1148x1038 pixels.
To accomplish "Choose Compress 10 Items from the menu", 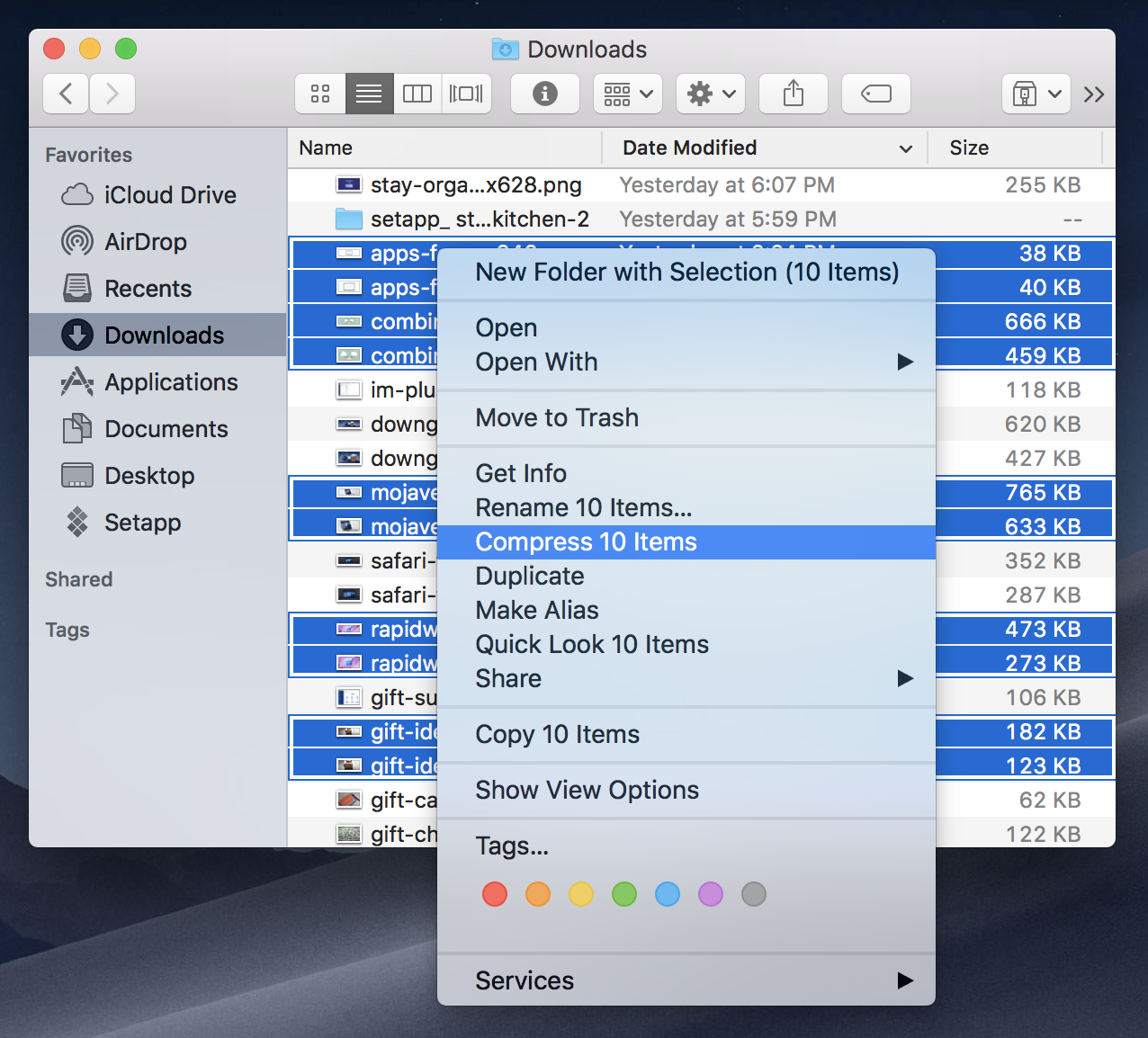I will 586,541.
